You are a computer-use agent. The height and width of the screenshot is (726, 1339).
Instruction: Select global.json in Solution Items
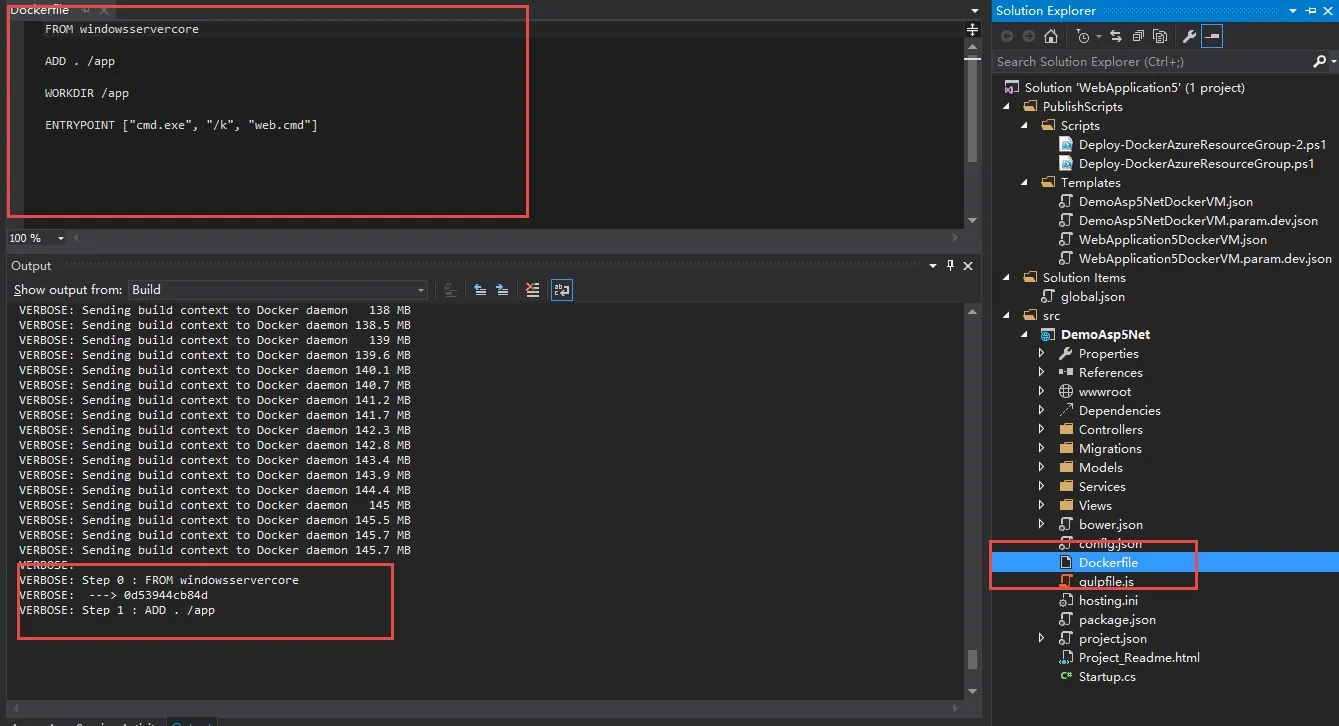1093,297
